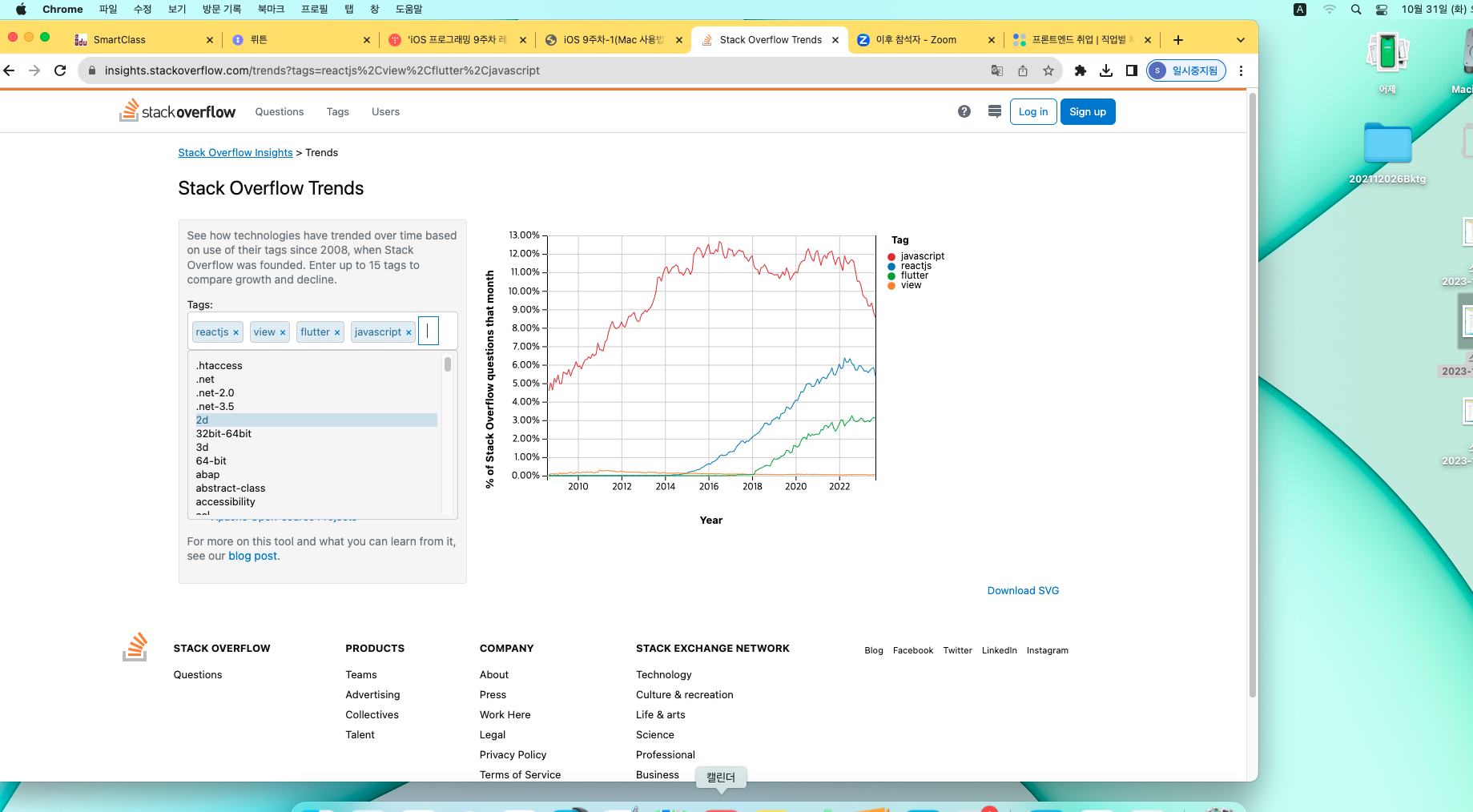Click the tag suggestions list scrollbar
This screenshot has width=1473, height=812.
point(448,364)
